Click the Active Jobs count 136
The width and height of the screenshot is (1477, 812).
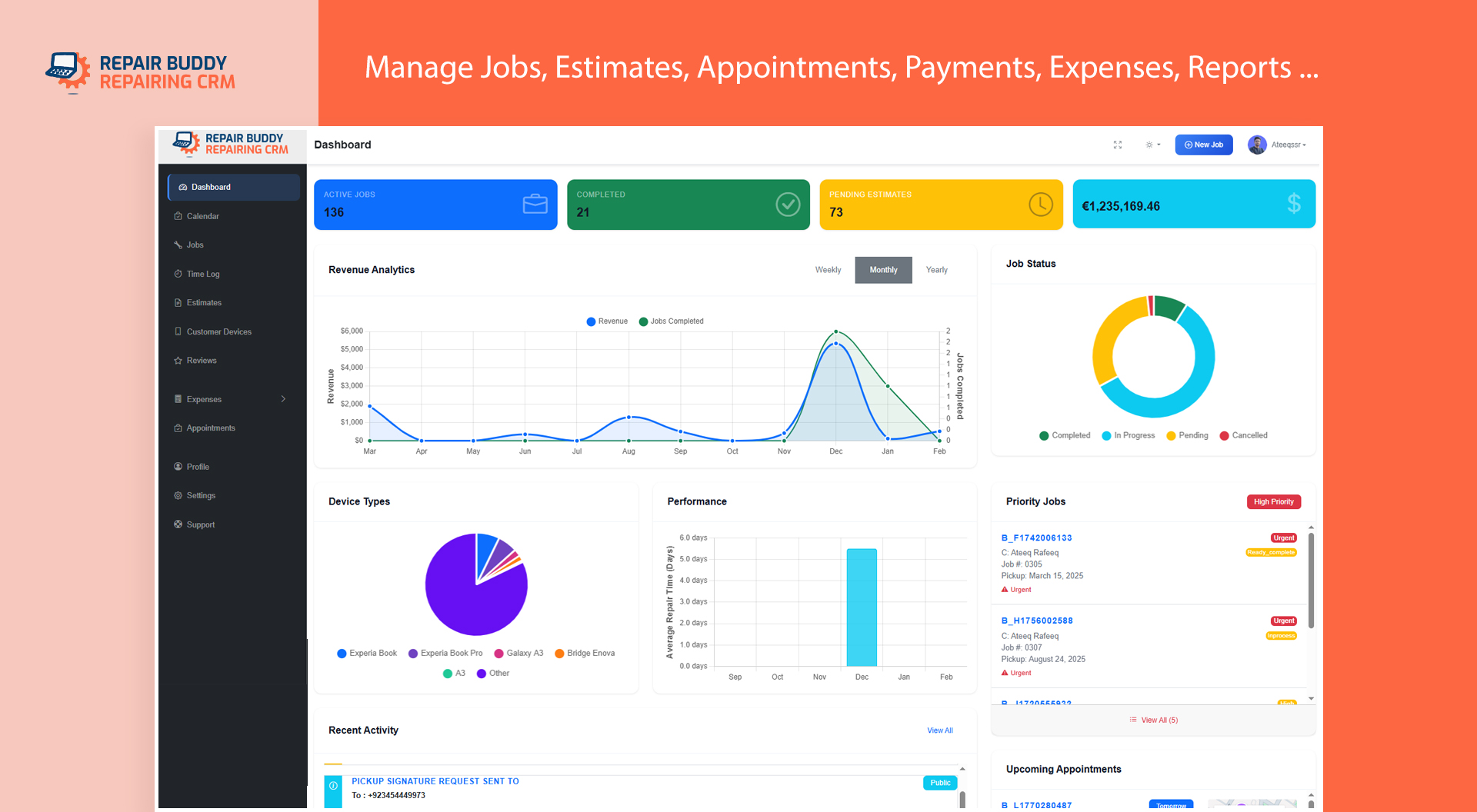[x=334, y=212]
